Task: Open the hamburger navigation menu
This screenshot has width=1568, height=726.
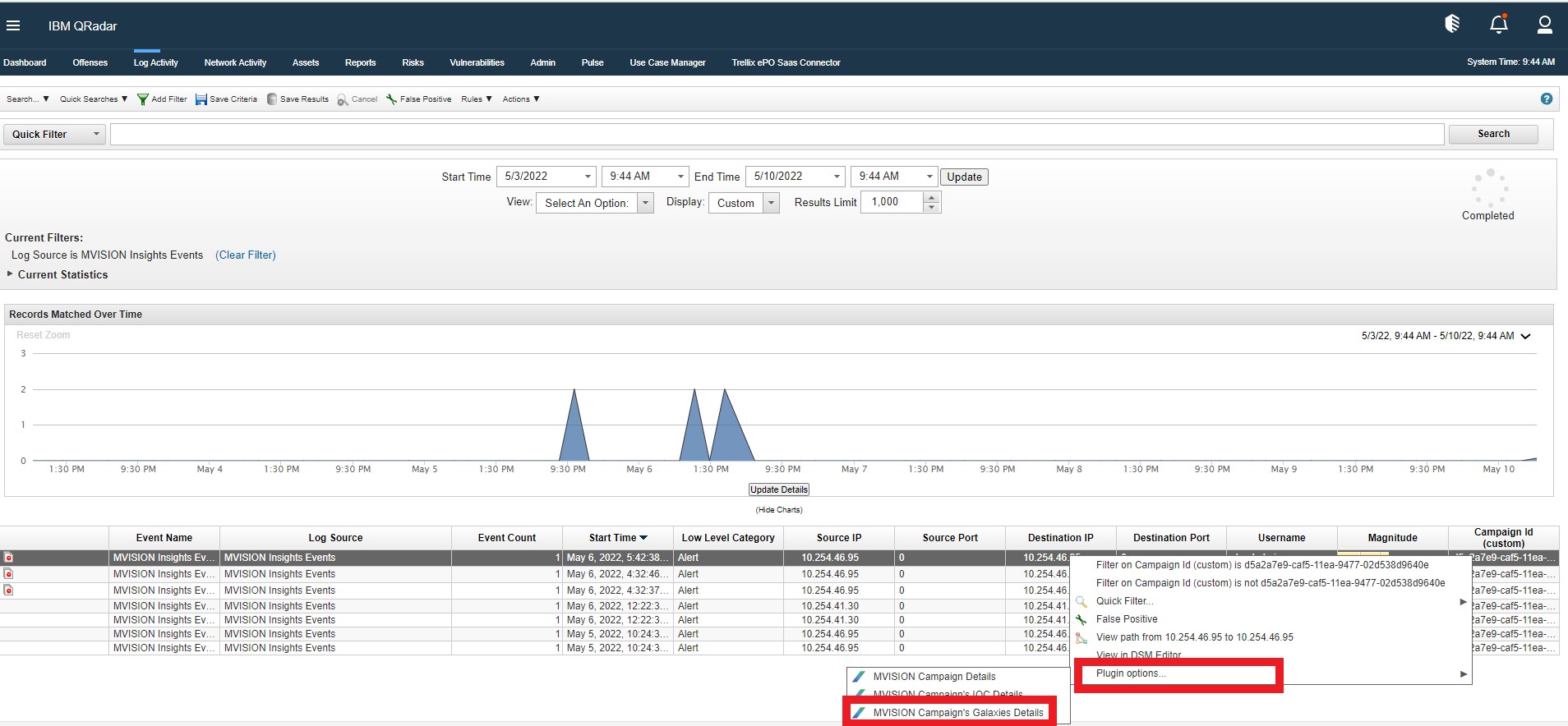Action: coord(13,25)
